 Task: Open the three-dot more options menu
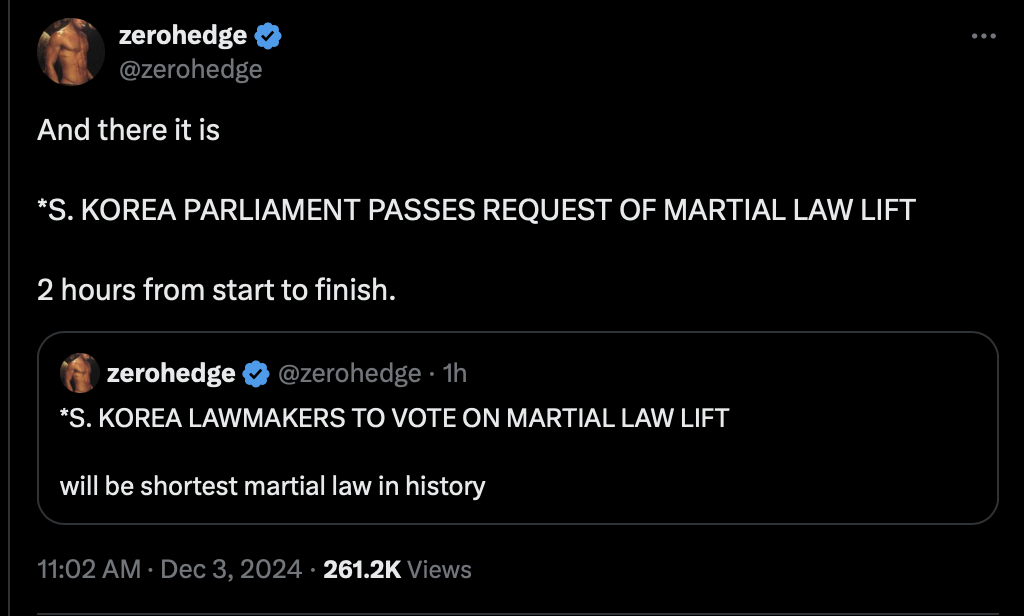[984, 37]
